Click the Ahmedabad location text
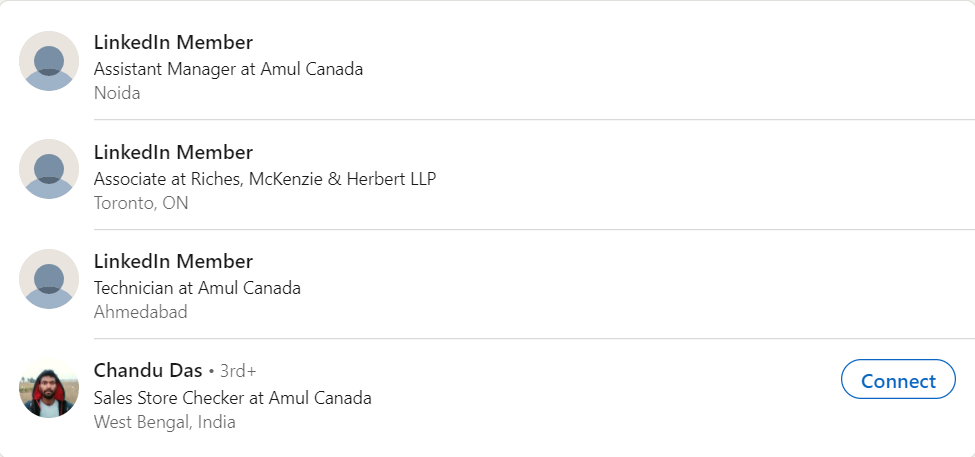Image resolution: width=975 pixels, height=457 pixels. tap(140, 312)
